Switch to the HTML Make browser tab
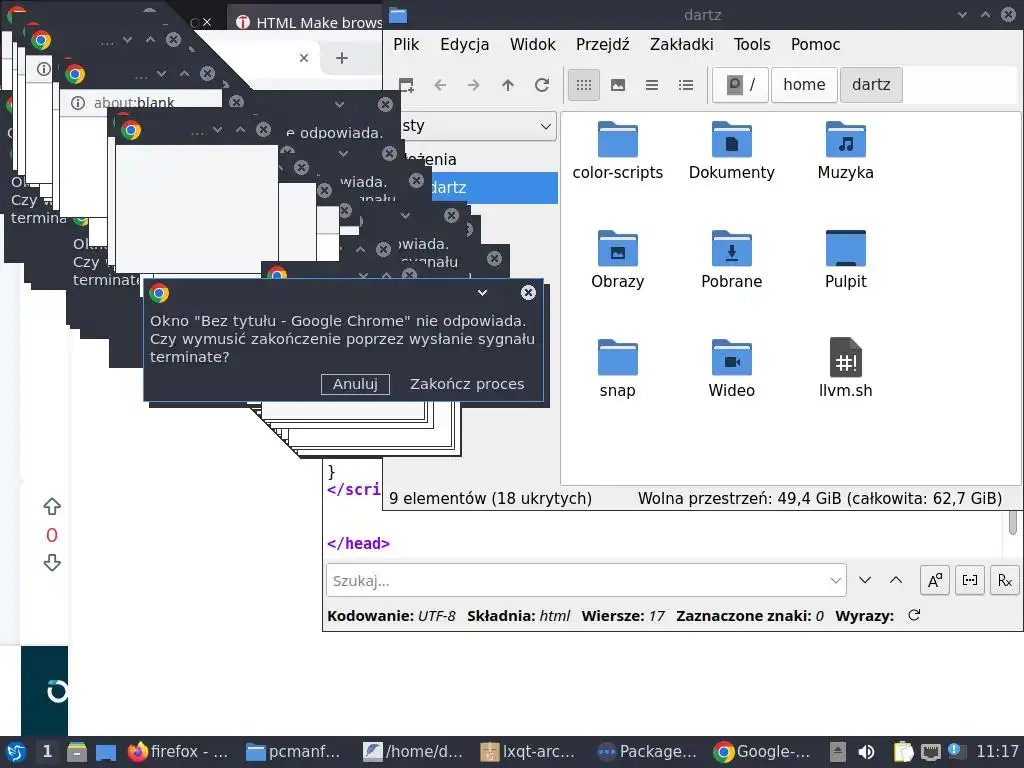 309,22
